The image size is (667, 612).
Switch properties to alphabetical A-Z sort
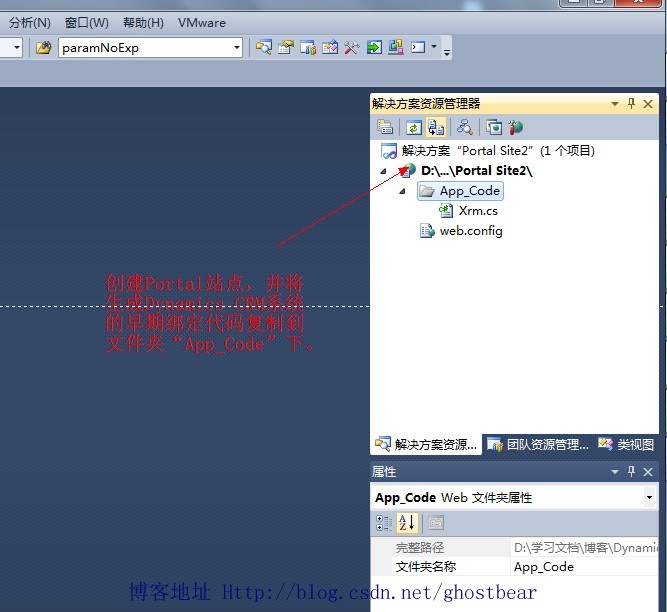click(408, 523)
